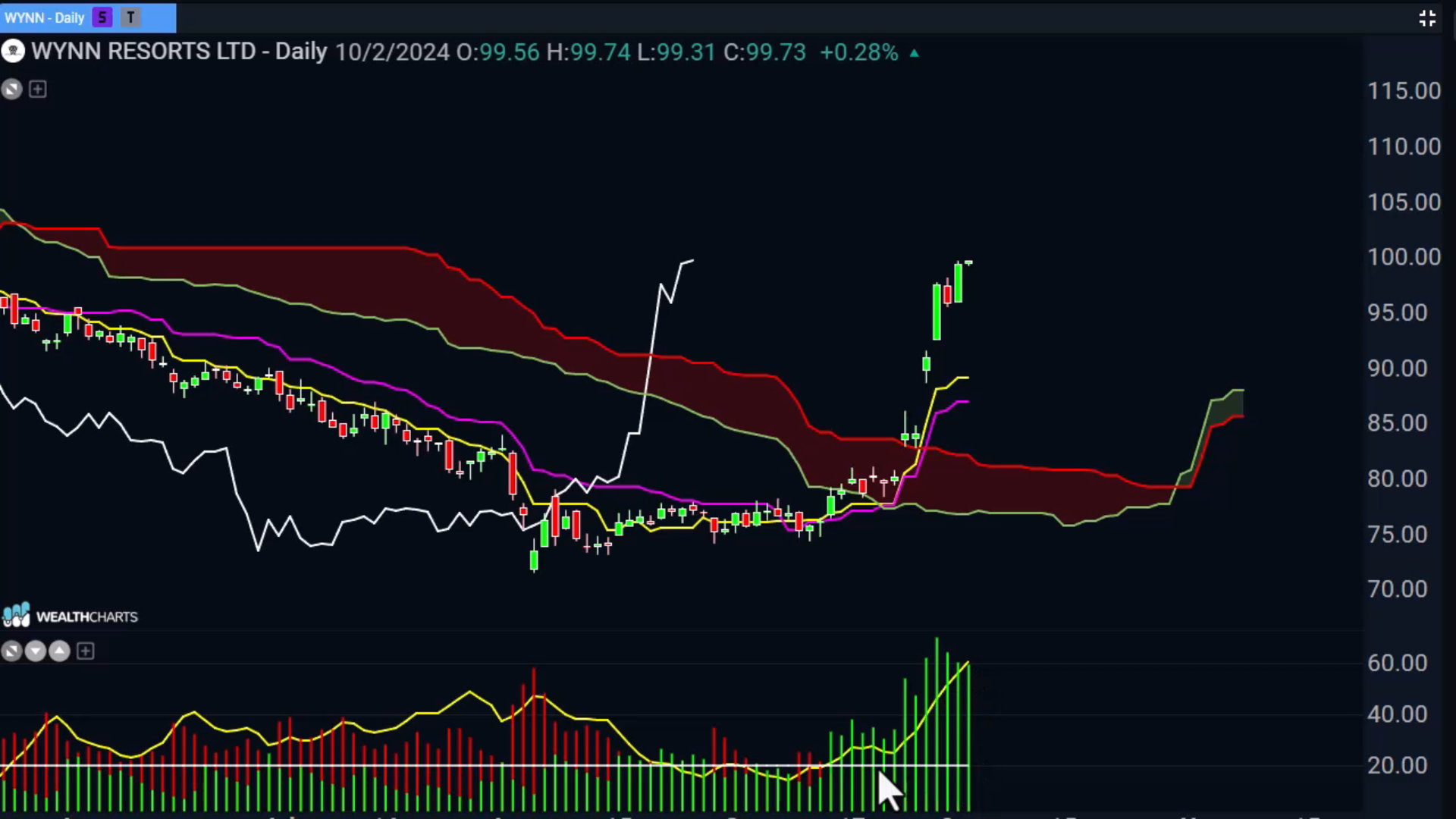Click the gray T badge on tab
Image resolution: width=1456 pixels, height=819 pixels.
click(x=130, y=17)
